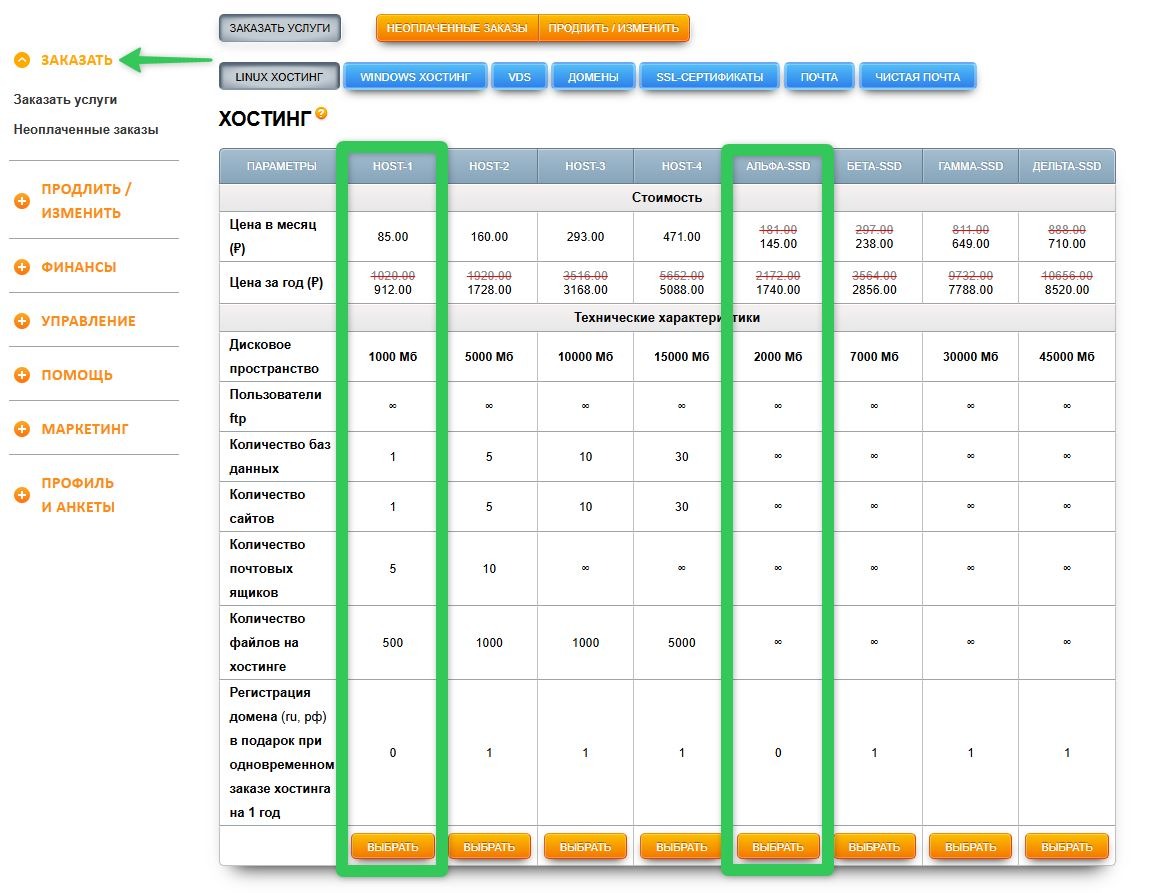1169x893 pixels.
Task: Collapse the ЗАКАЗАТЬ section arrow icon
Action: click(22, 60)
